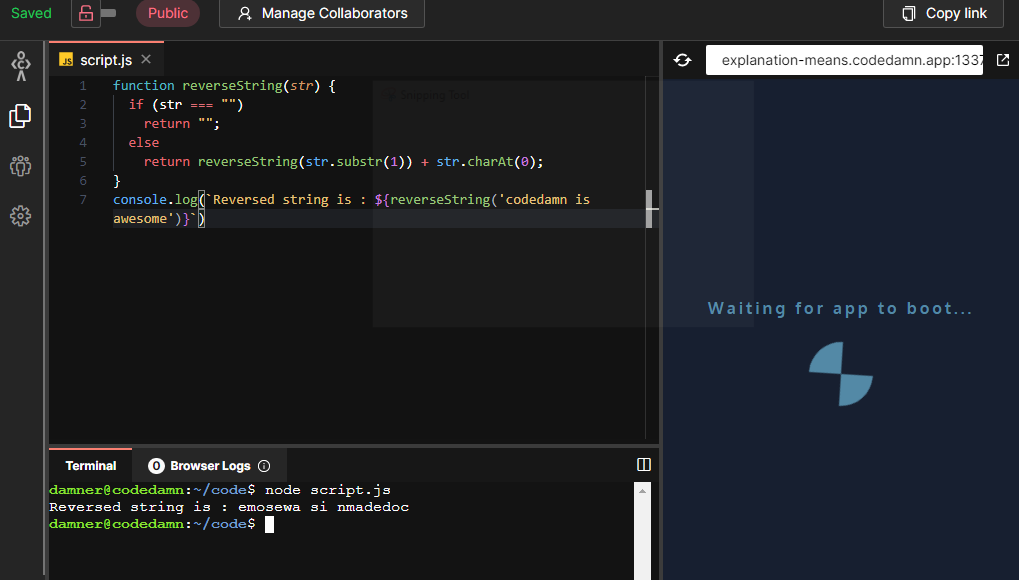Click 'emosewa si nmadedoc' terminal output
Viewport: 1019px width, 580px height.
(x=324, y=507)
